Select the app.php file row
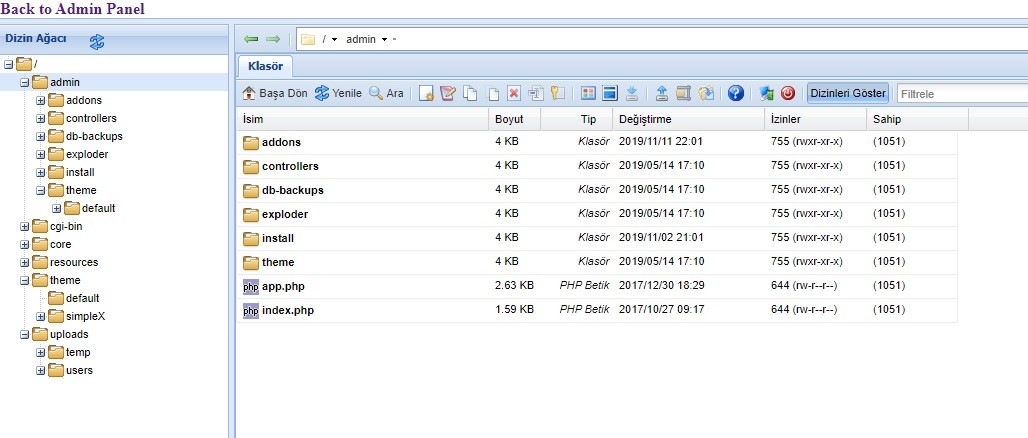This screenshot has height=438, width=1028. (x=597, y=287)
